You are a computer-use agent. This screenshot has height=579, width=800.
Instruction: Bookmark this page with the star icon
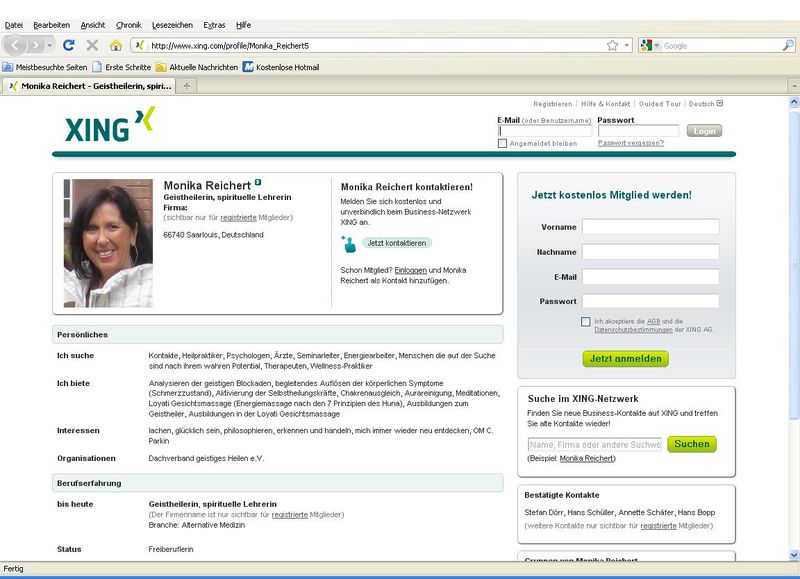[612, 45]
